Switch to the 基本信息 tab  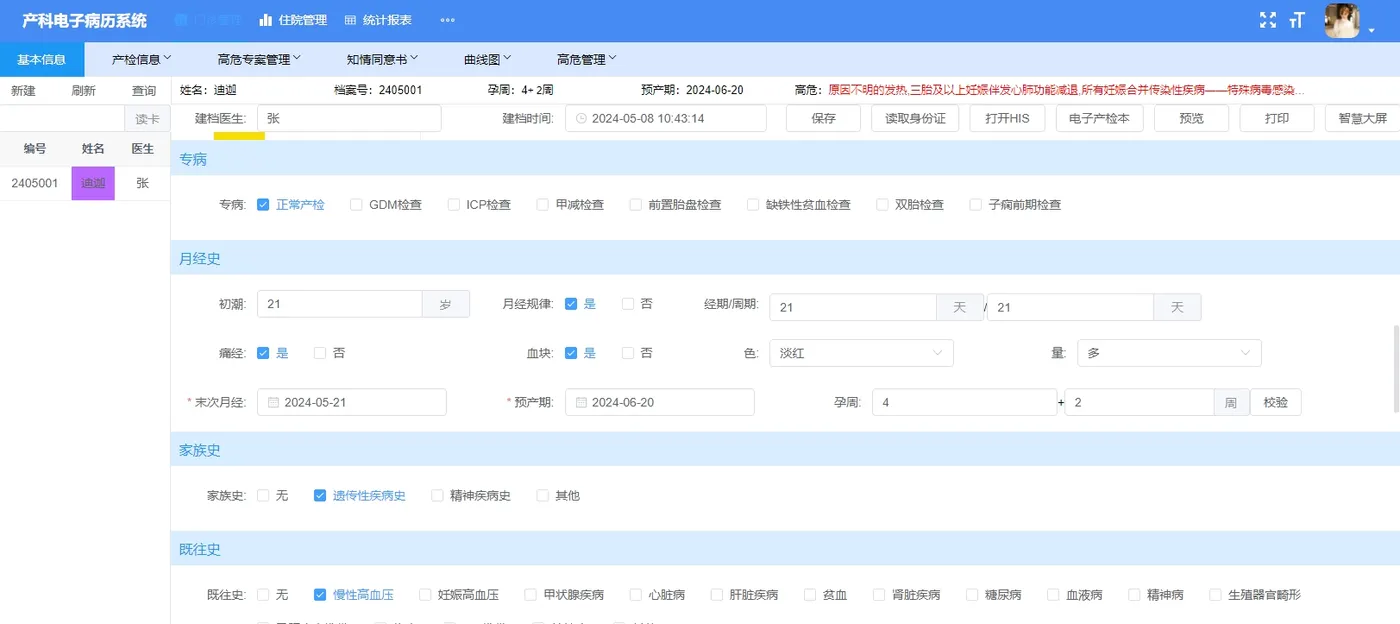pyautogui.click(x=42, y=59)
